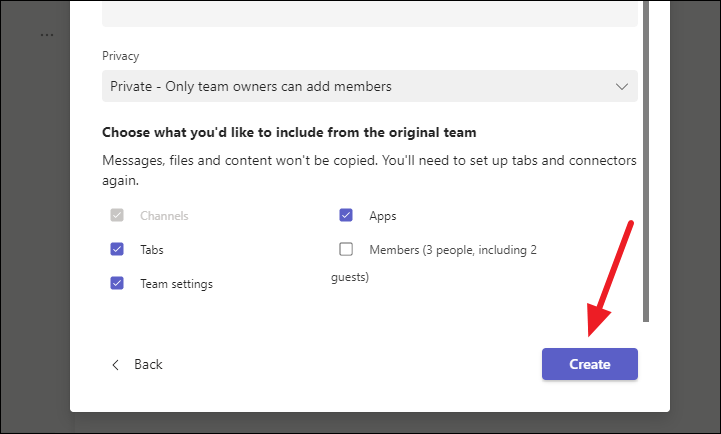Click the left chevron beside Back

tap(116, 364)
